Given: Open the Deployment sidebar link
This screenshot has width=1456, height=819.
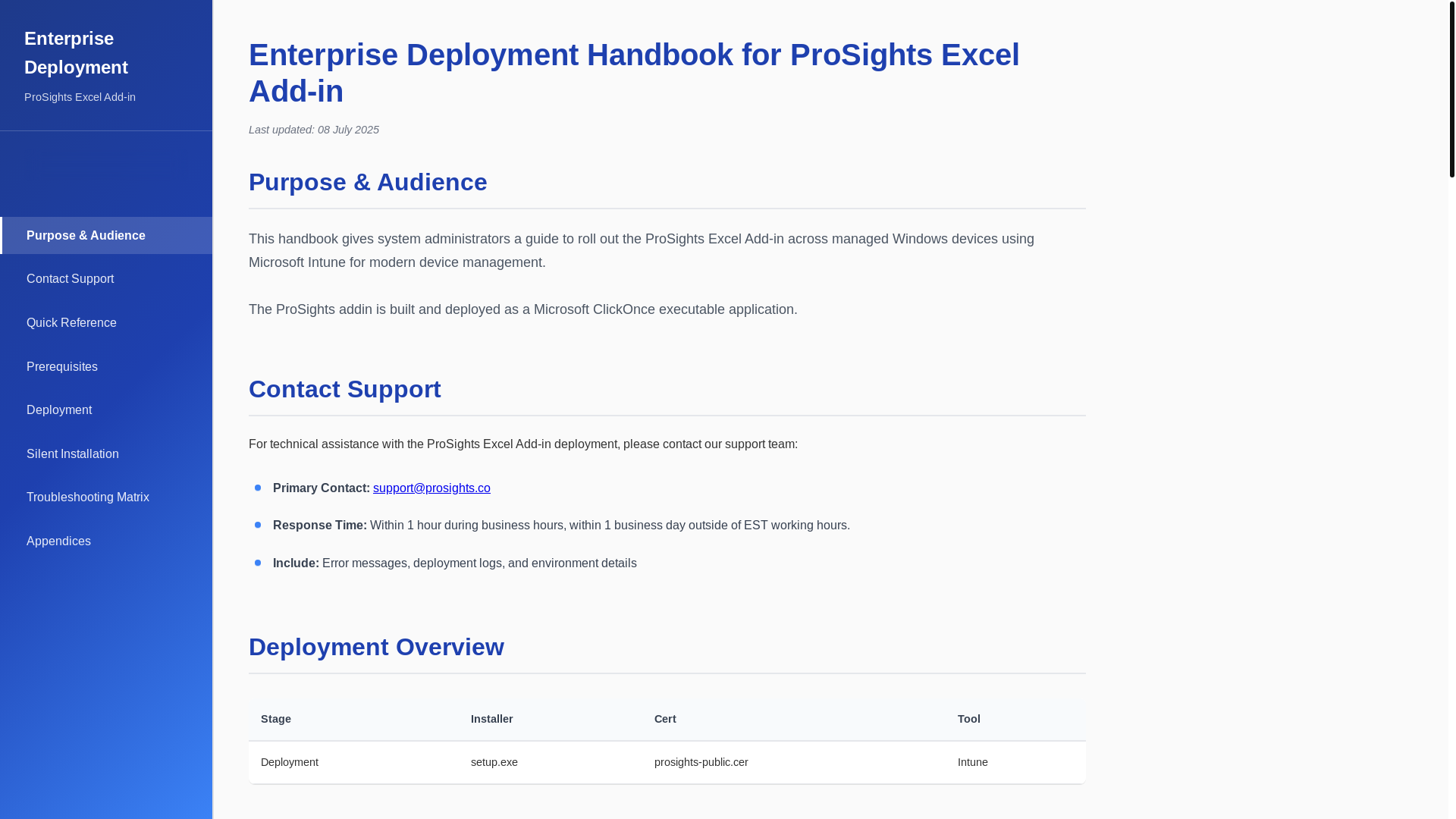Looking at the screenshot, I should point(106,410).
